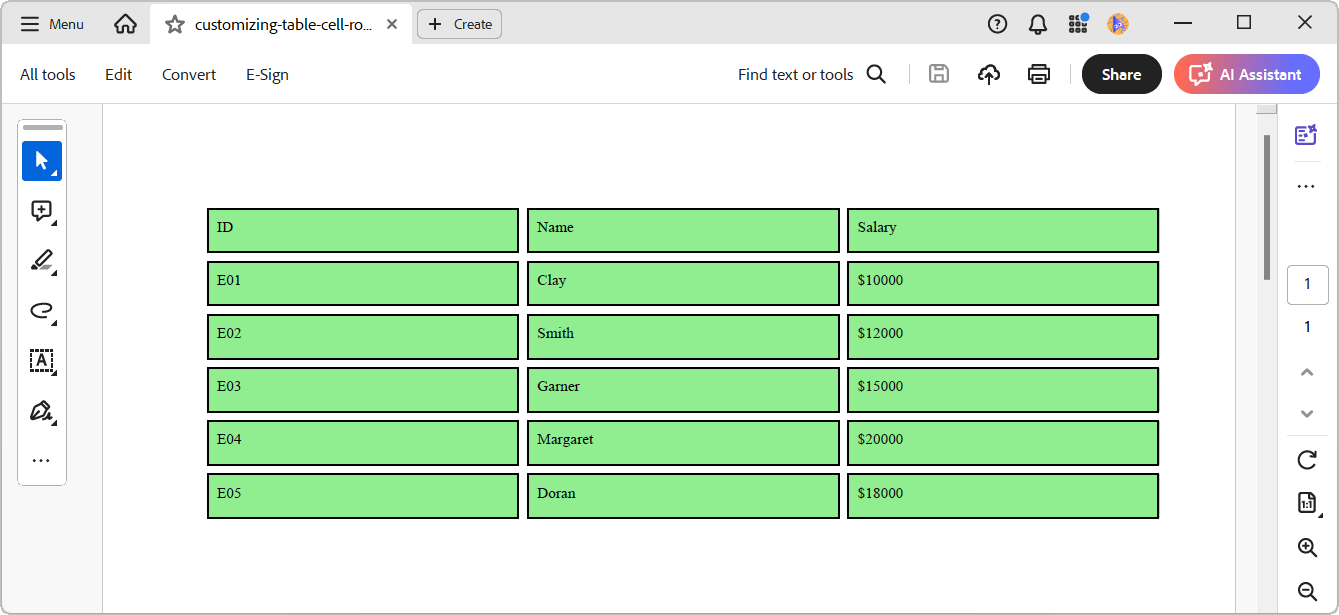Open the apps grid icon
1339x615 pixels.
pos(1078,24)
